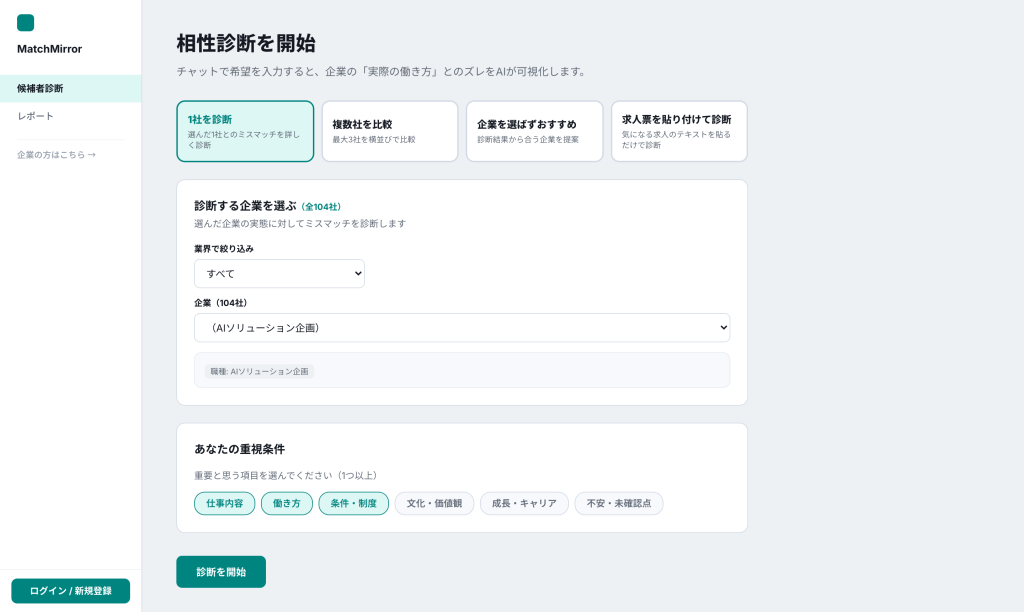Click the ログイン / 新規登録 button
Viewport: 1024px width, 612px height.
[x=71, y=590]
